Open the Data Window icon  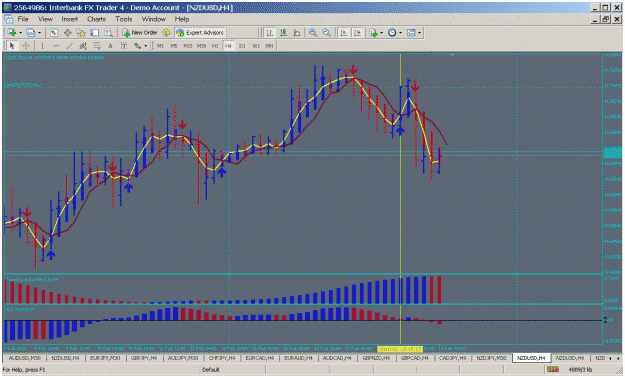point(67,33)
